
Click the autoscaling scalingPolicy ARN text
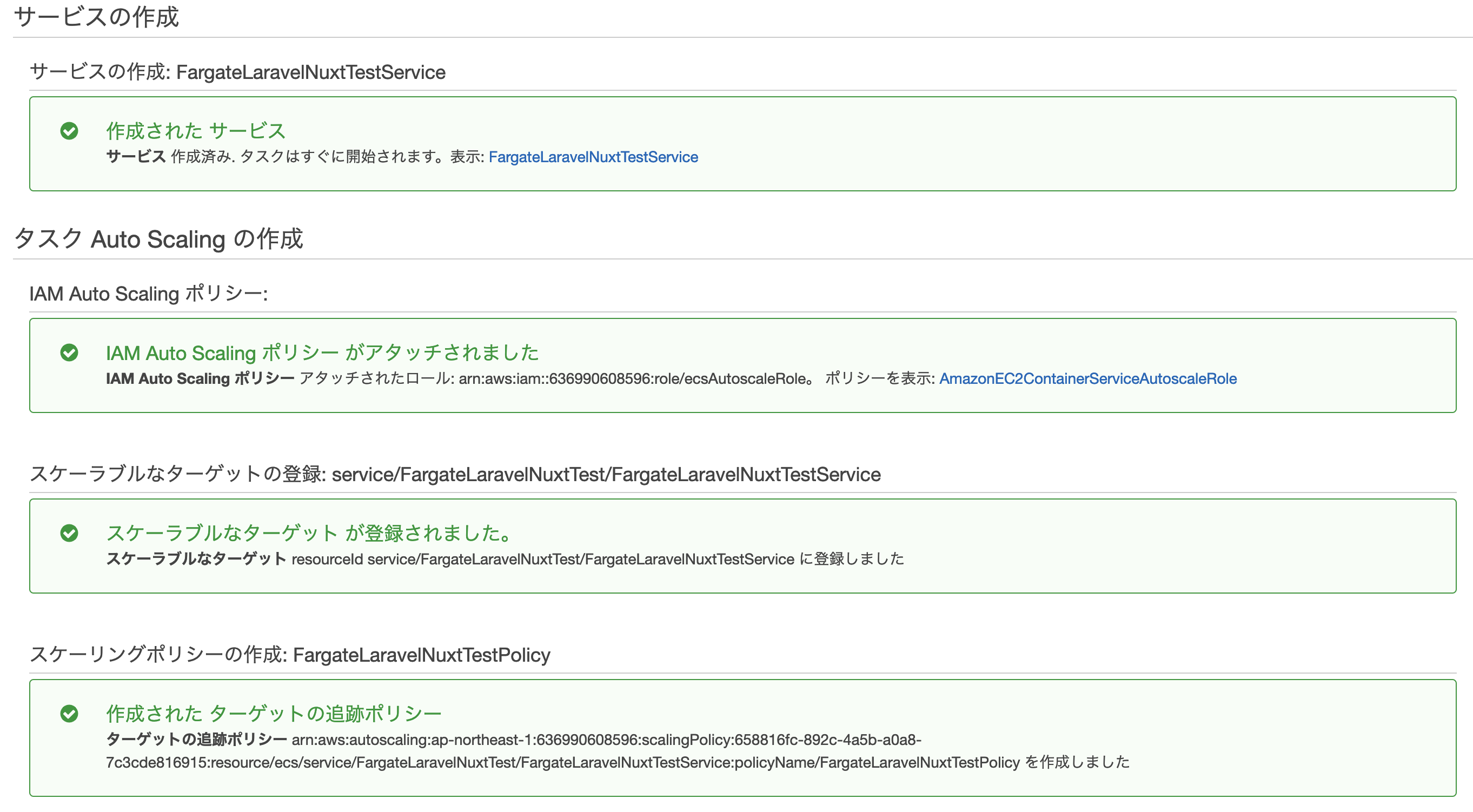click(x=606, y=740)
